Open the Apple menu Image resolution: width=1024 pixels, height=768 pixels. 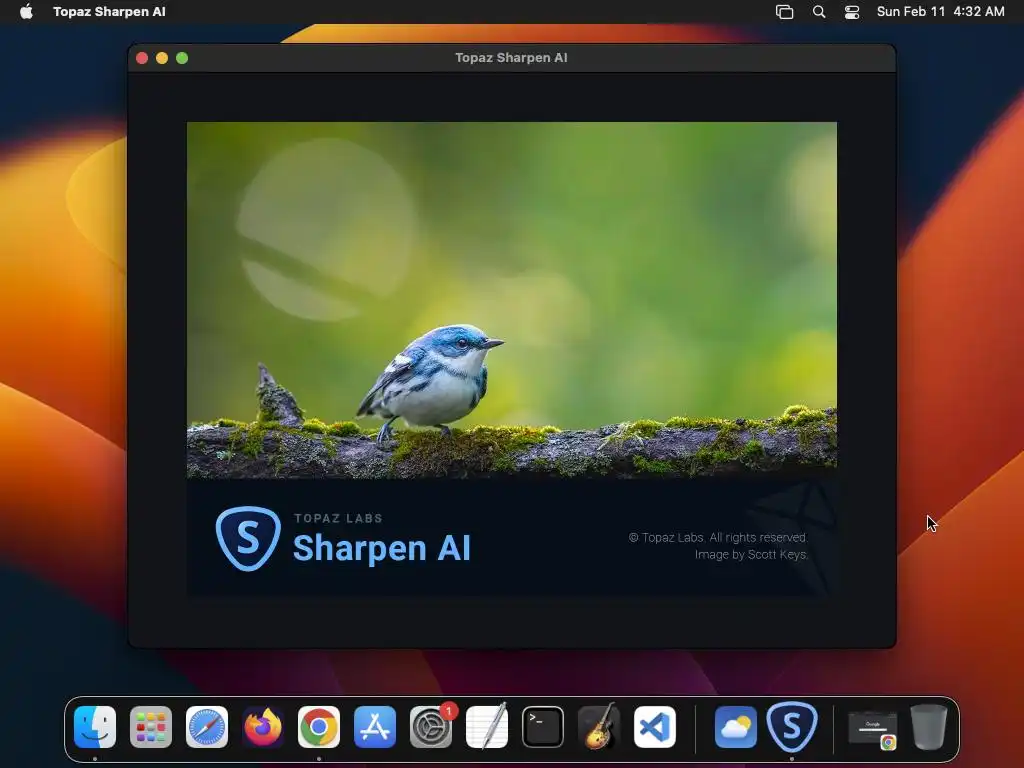click(x=26, y=12)
